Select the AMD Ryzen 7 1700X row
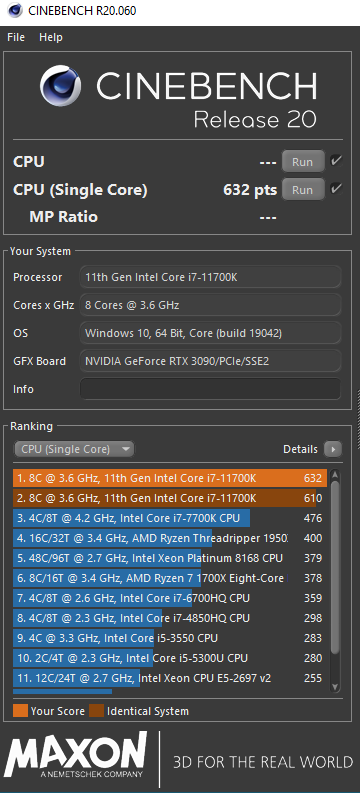This screenshot has width=360, height=793. [170, 578]
